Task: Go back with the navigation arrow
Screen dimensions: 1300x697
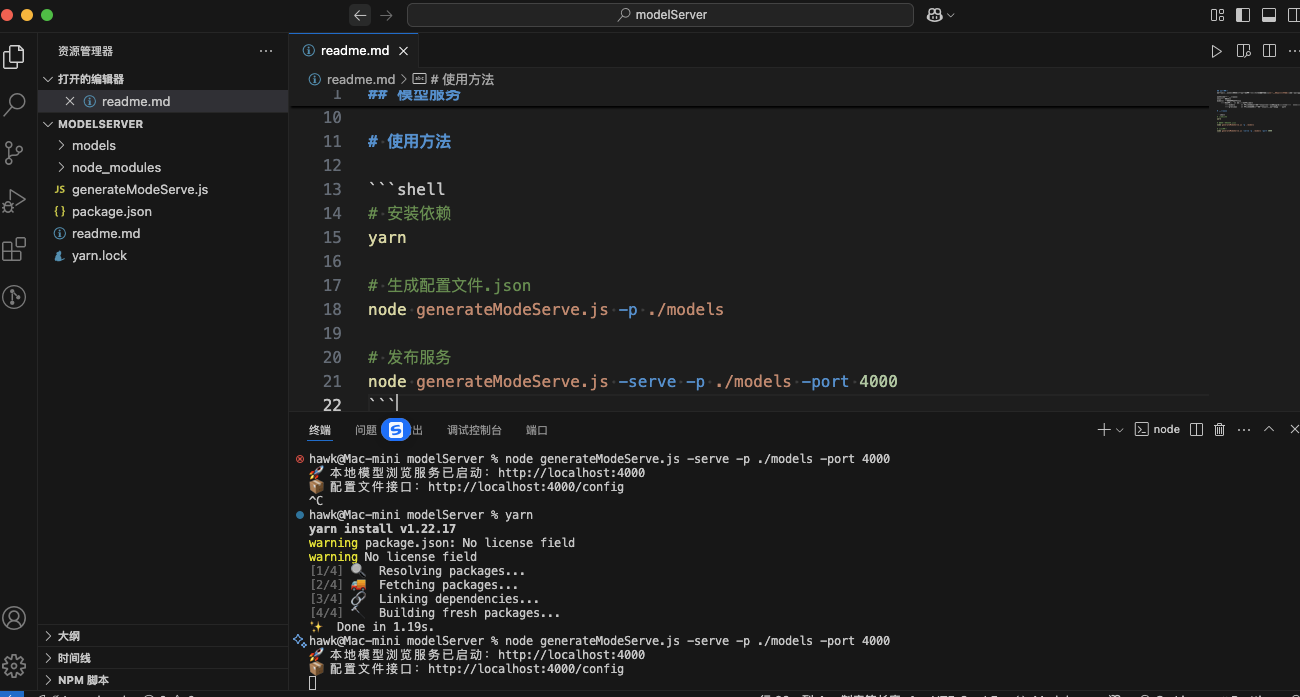Action: 360,15
